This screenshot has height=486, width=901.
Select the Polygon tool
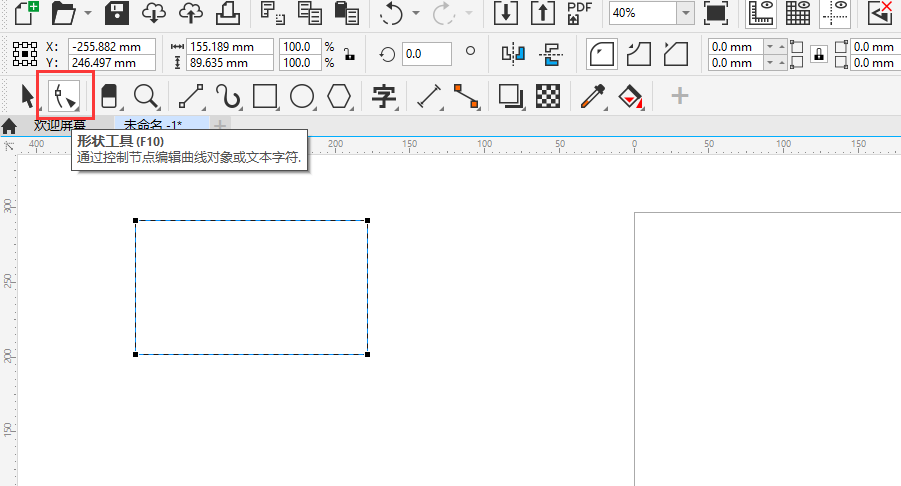pos(340,96)
